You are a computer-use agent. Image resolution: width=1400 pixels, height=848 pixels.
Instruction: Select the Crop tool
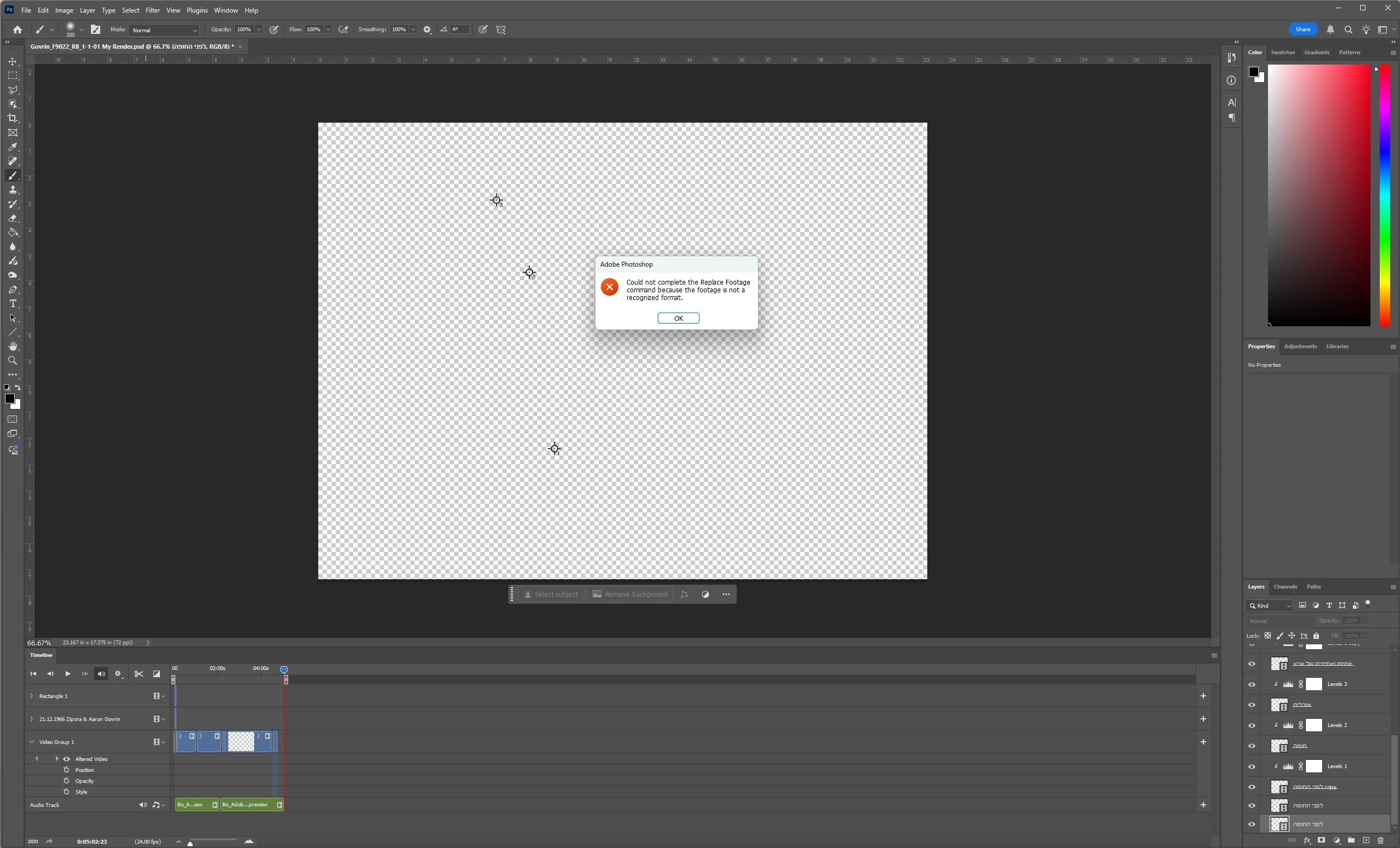tap(13, 118)
